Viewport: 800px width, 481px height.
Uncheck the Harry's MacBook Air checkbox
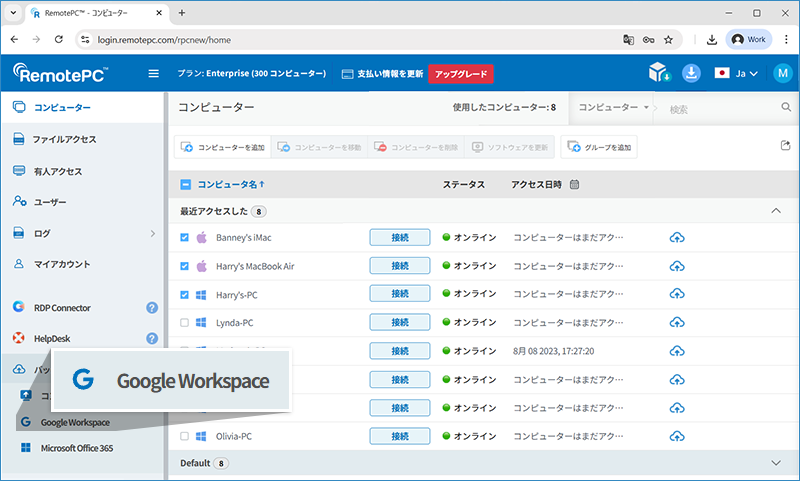click(185, 266)
